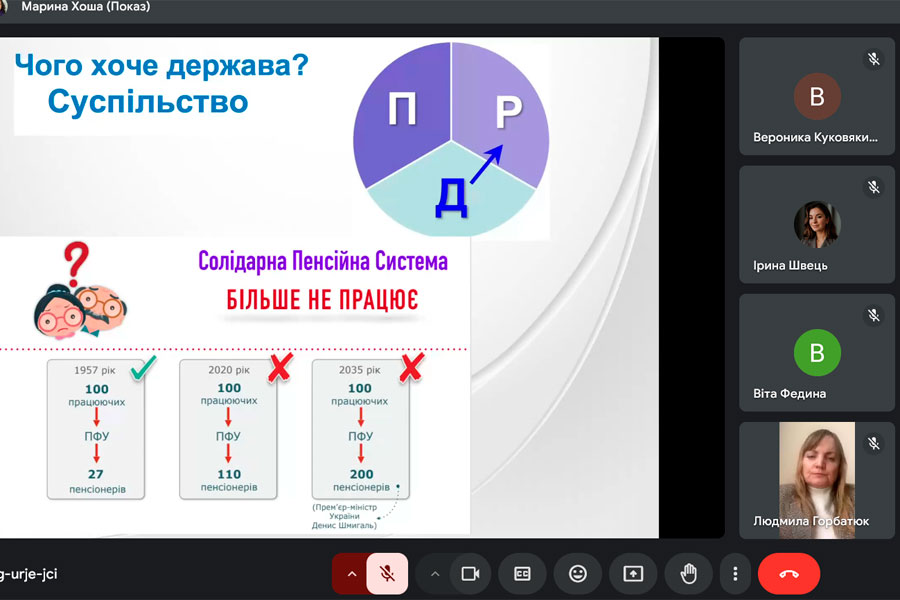Click the Суспільство heading on slide

pos(148,102)
